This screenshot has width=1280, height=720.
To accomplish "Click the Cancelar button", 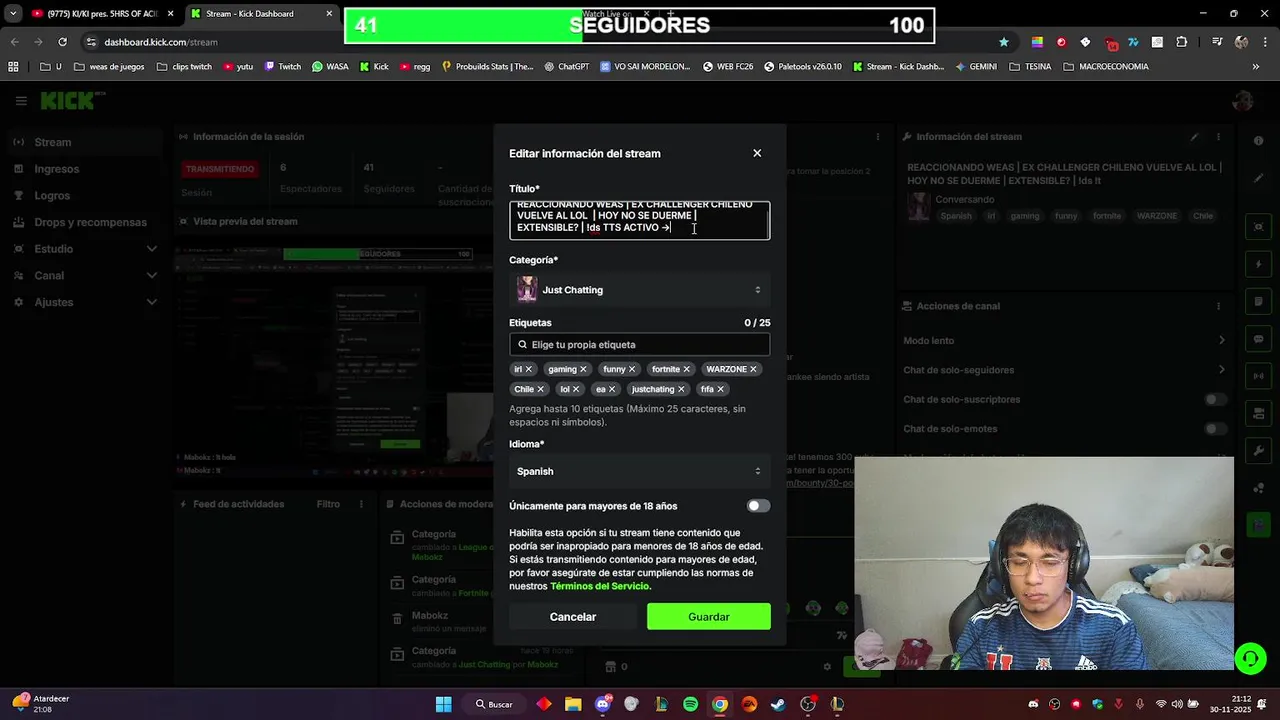I will coord(573,617).
